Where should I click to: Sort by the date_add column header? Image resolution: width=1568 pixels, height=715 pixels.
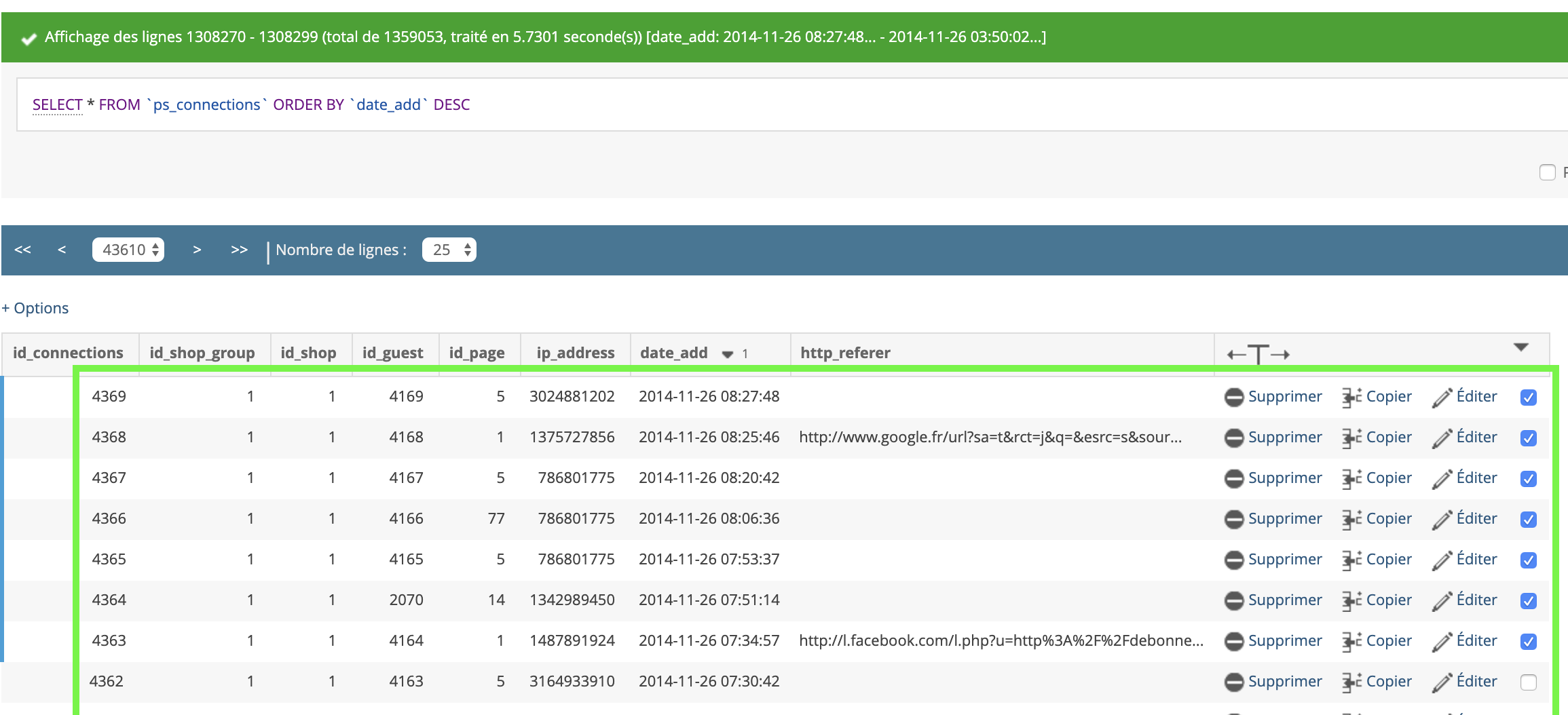pos(673,353)
